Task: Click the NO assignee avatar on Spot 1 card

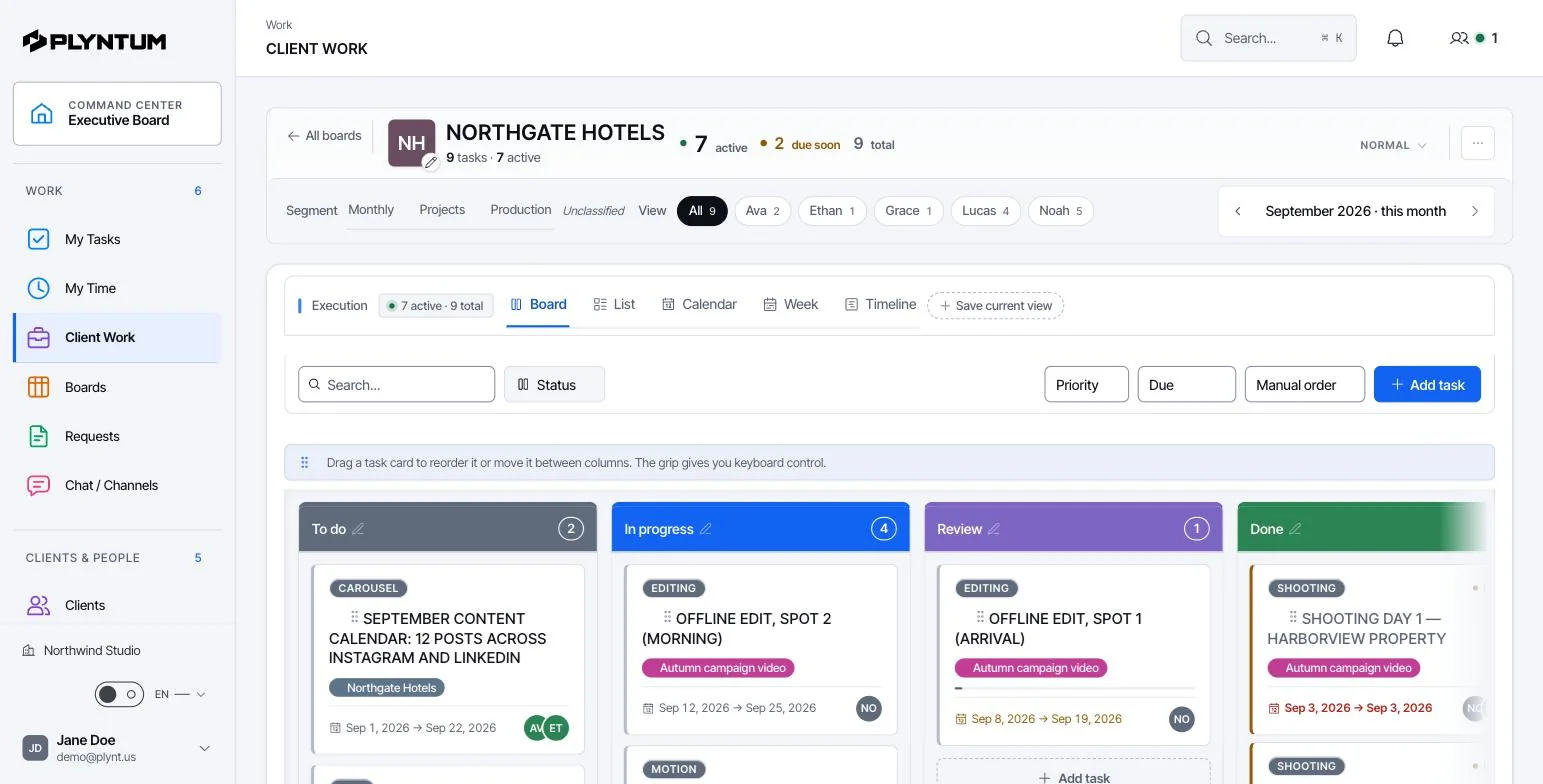Action: (1182, 719)
